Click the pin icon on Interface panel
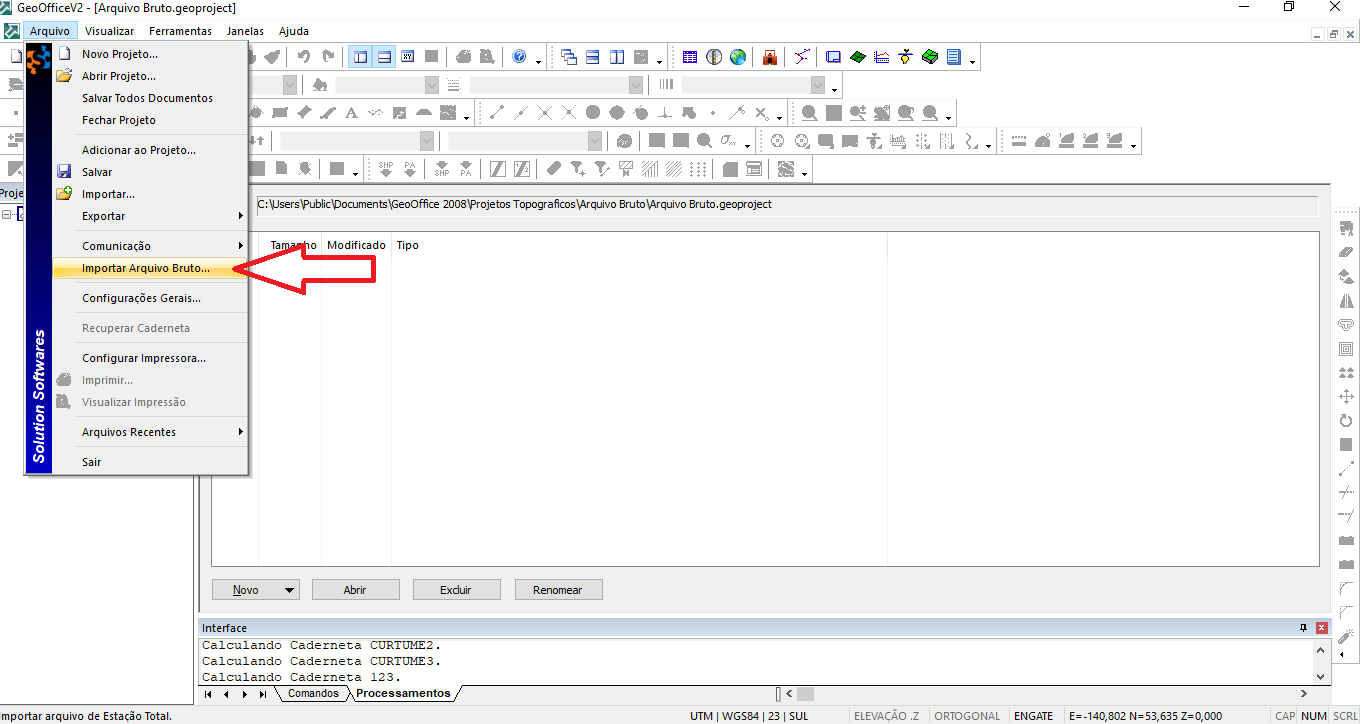Image resolution: width=1360 pixels, height=724 pixels. pos(1303,628)
